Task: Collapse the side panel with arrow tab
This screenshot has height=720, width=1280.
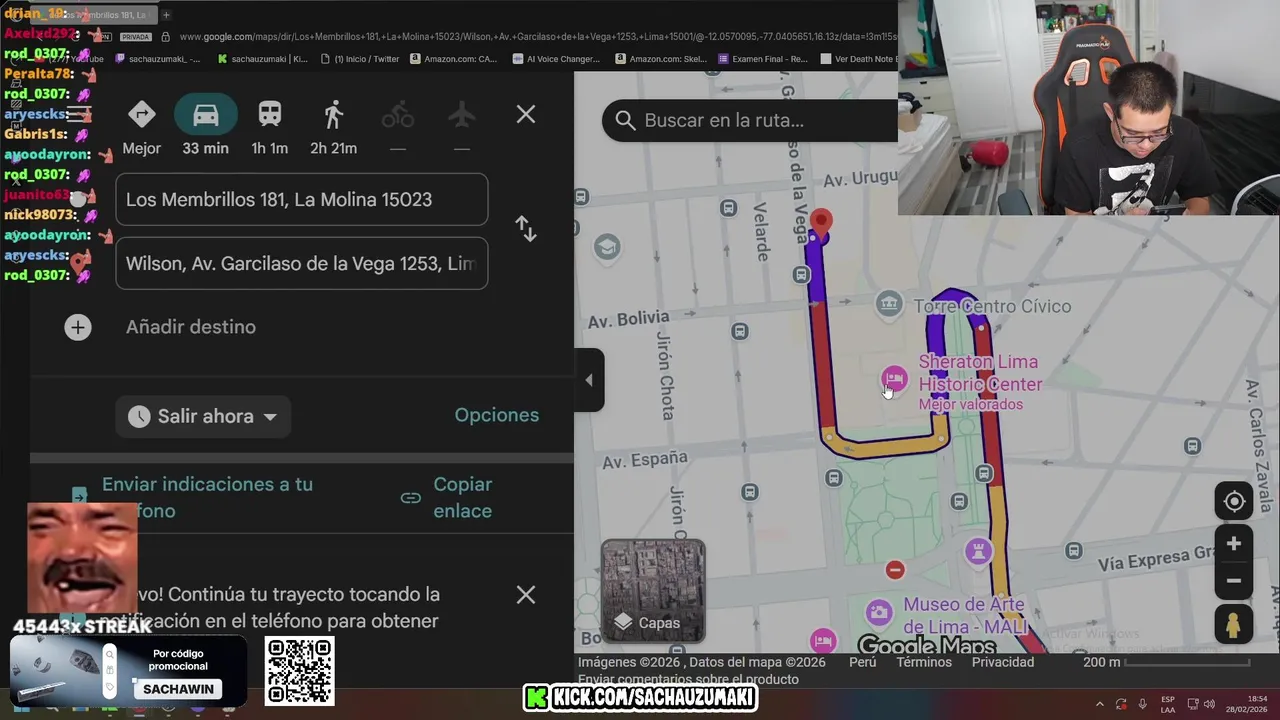Action: click(x=589, y=380)
